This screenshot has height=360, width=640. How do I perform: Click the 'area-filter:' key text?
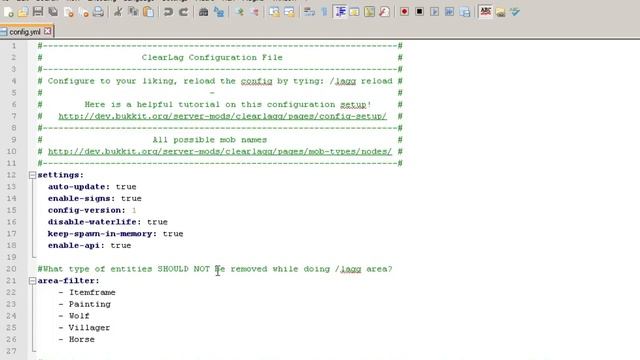click(68, 281)
